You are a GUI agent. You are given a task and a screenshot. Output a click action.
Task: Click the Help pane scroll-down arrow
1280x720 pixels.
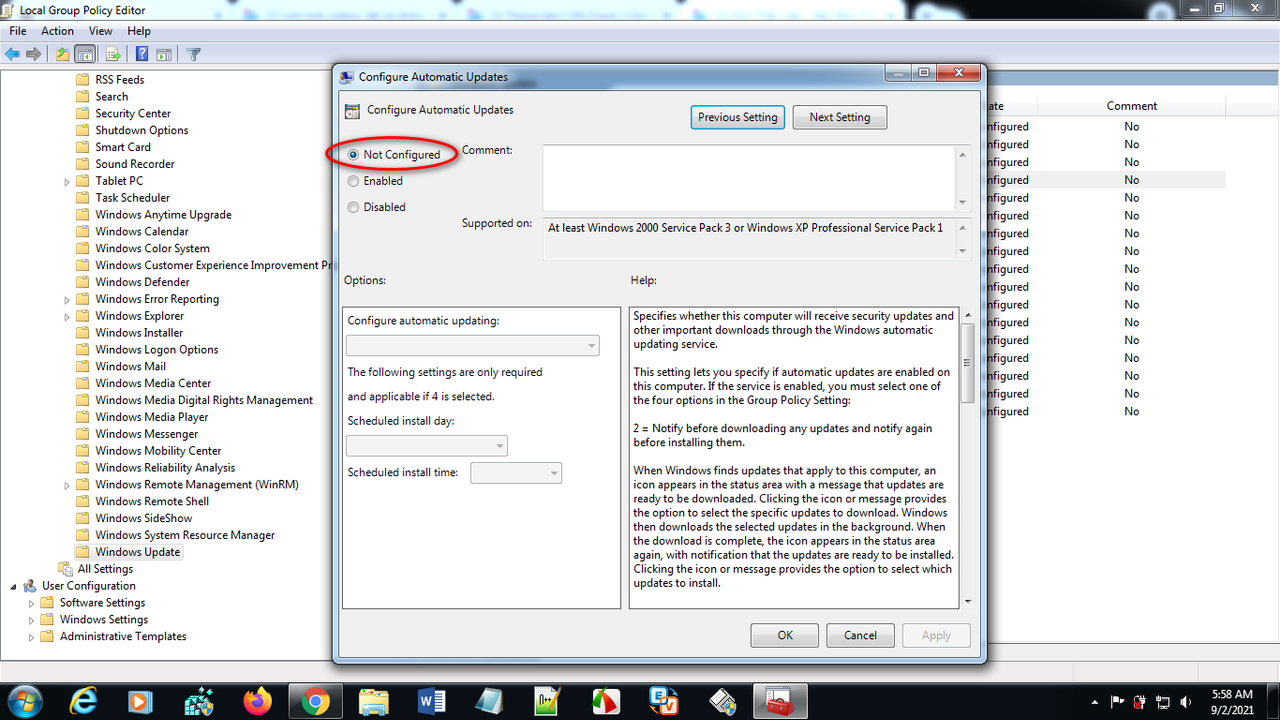pos(967,602)
